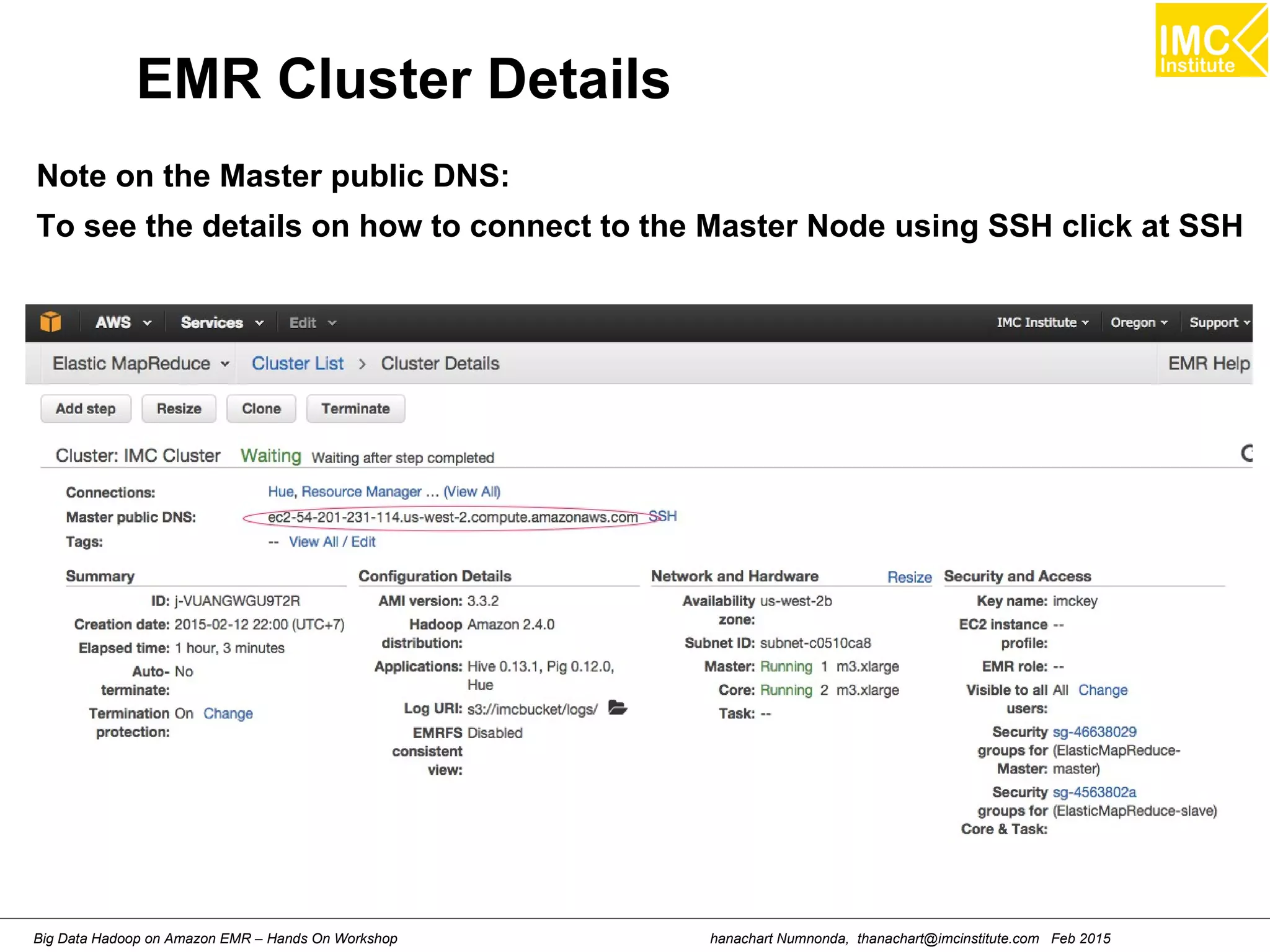1270x952 pixels.
Task: Click the Master Running status
Action: click(x=786, y=666)
